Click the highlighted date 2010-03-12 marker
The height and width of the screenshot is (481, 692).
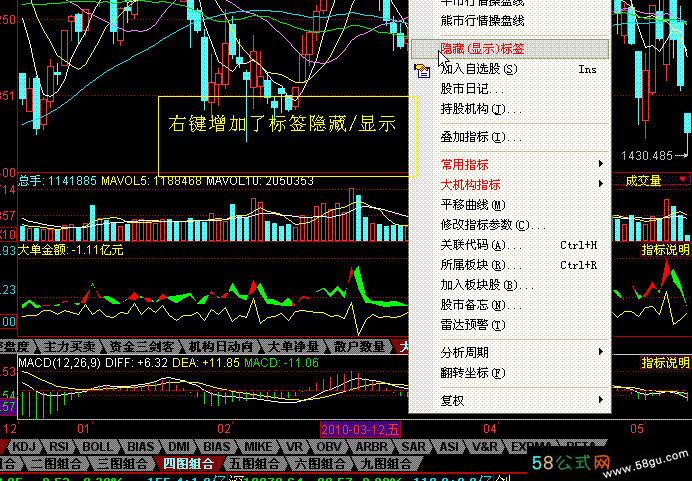(361, 429)
